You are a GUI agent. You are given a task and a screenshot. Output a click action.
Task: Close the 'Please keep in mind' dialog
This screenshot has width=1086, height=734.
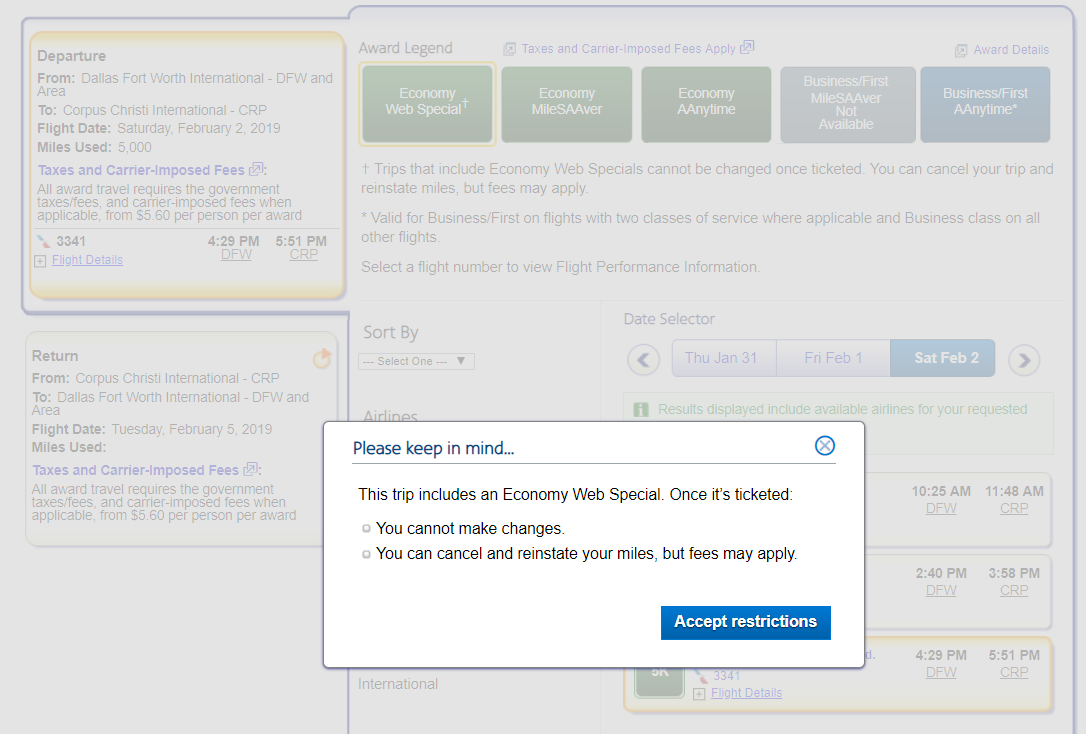(x=824, y=446)
